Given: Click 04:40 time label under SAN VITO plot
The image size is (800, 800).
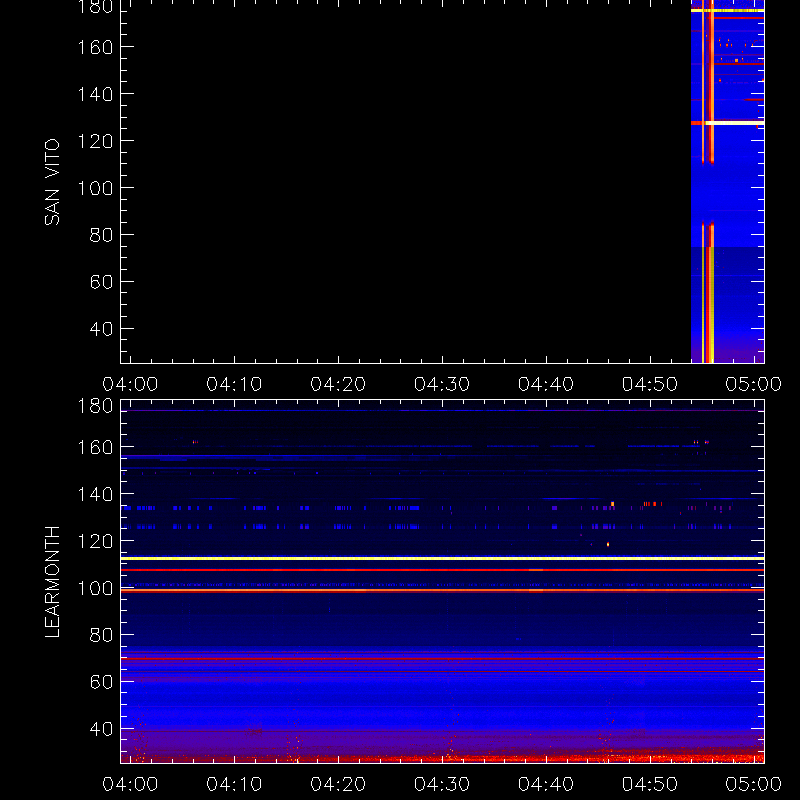Looking at the screenshot, I should coord(546,384).
